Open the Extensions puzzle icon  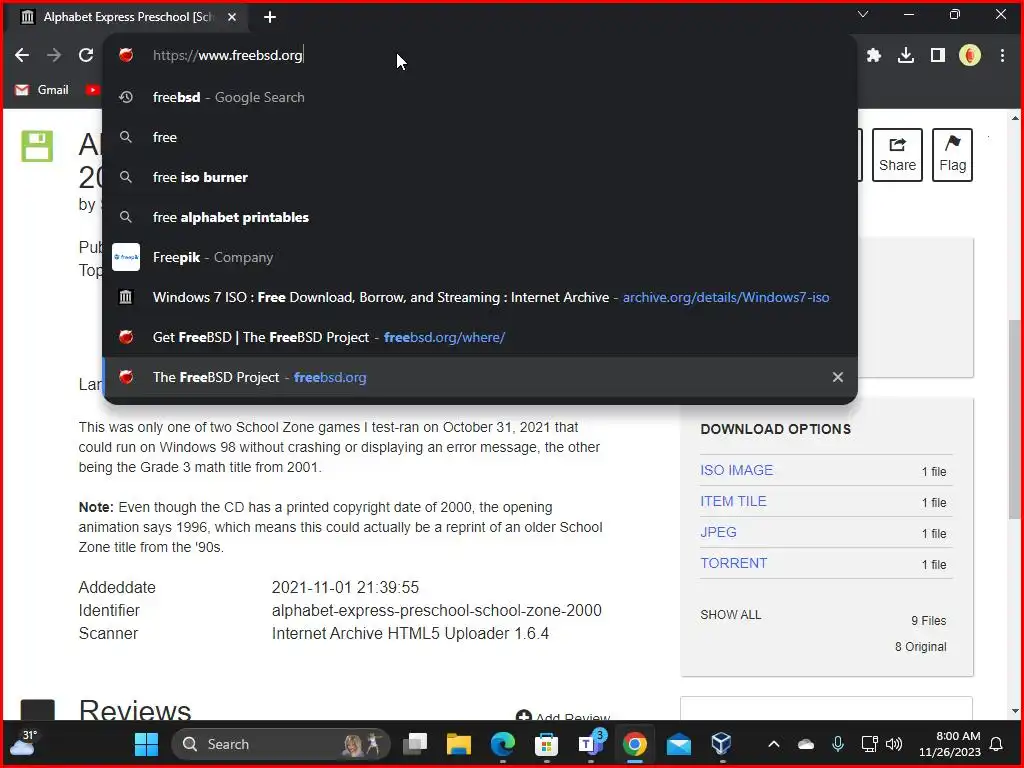pos(874,56)
